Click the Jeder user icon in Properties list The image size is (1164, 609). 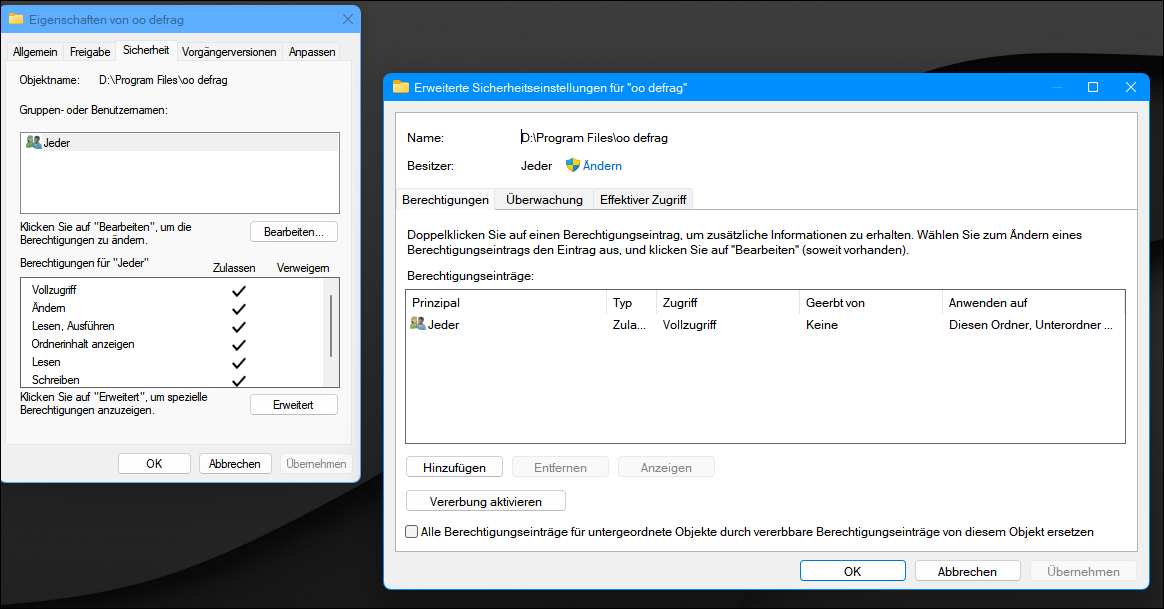pyautogui.click(x=33, y=142)
